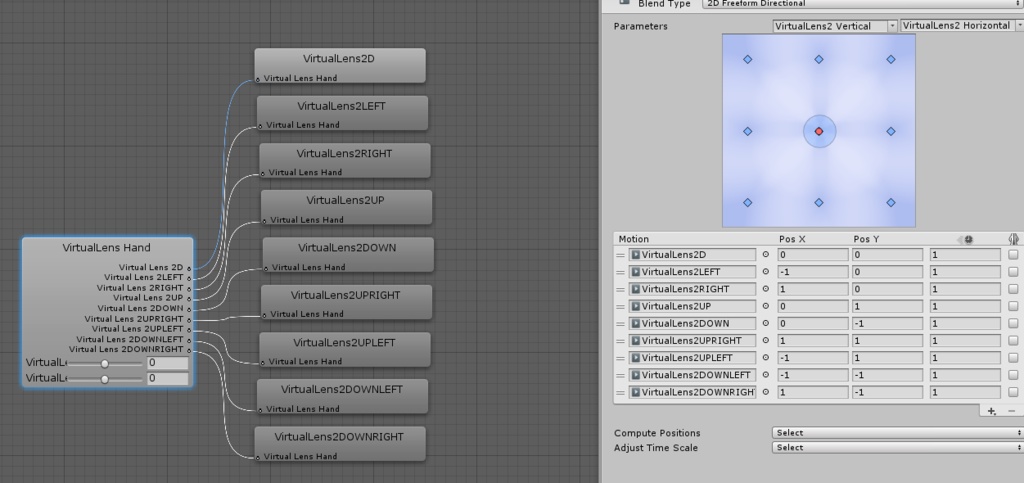The width and height of the screenshot is (1024, 483).
Task: Enable mirror checkbox for VirtualLens2D
Action: pyautogui.click(x=1013, y=255)
